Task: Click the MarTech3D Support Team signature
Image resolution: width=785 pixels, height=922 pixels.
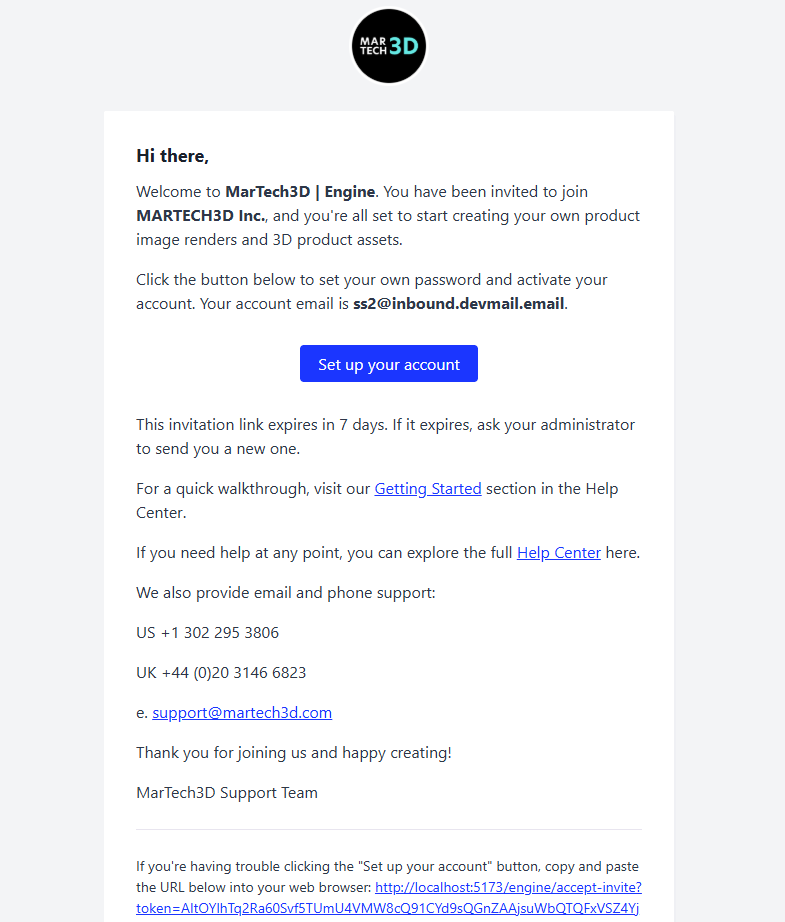Action: coord(226,793)
